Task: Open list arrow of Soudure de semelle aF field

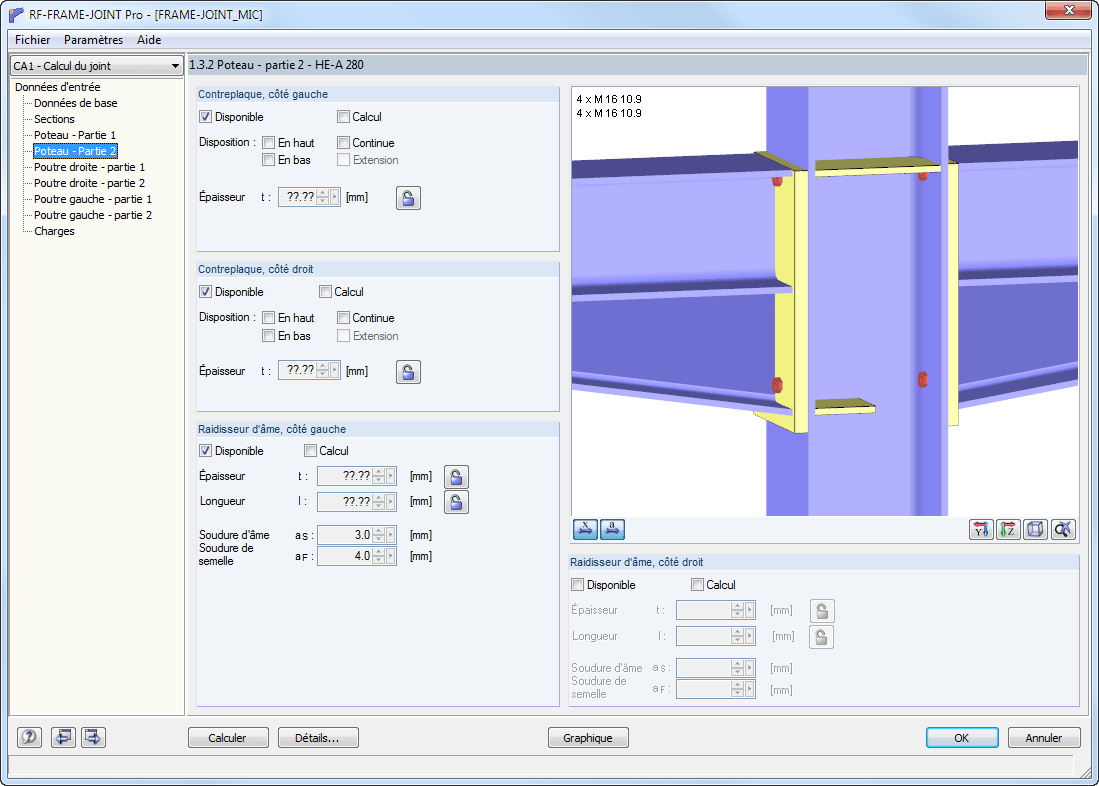Action: (391, 556)
